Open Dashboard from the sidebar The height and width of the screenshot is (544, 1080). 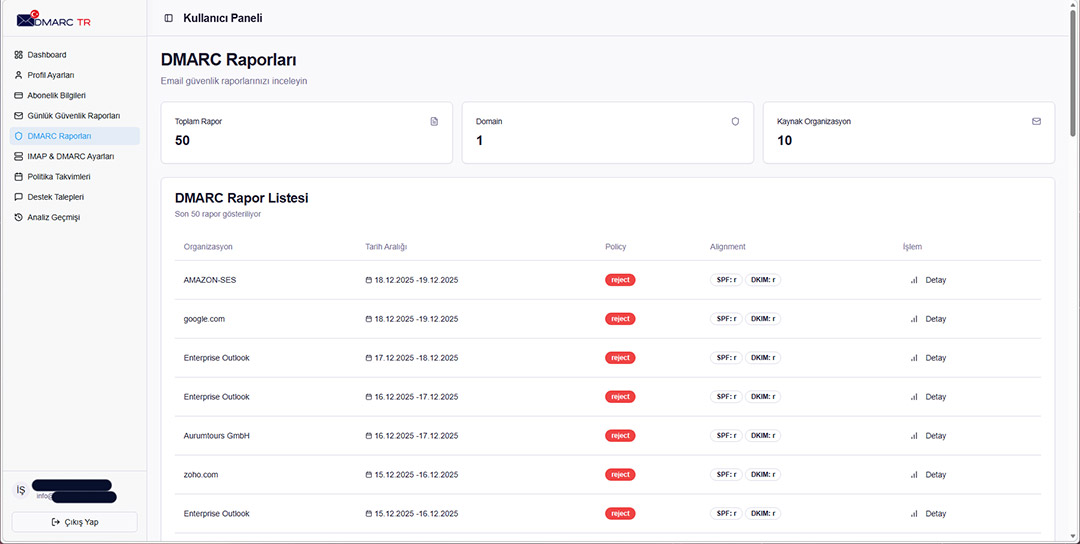46,55
